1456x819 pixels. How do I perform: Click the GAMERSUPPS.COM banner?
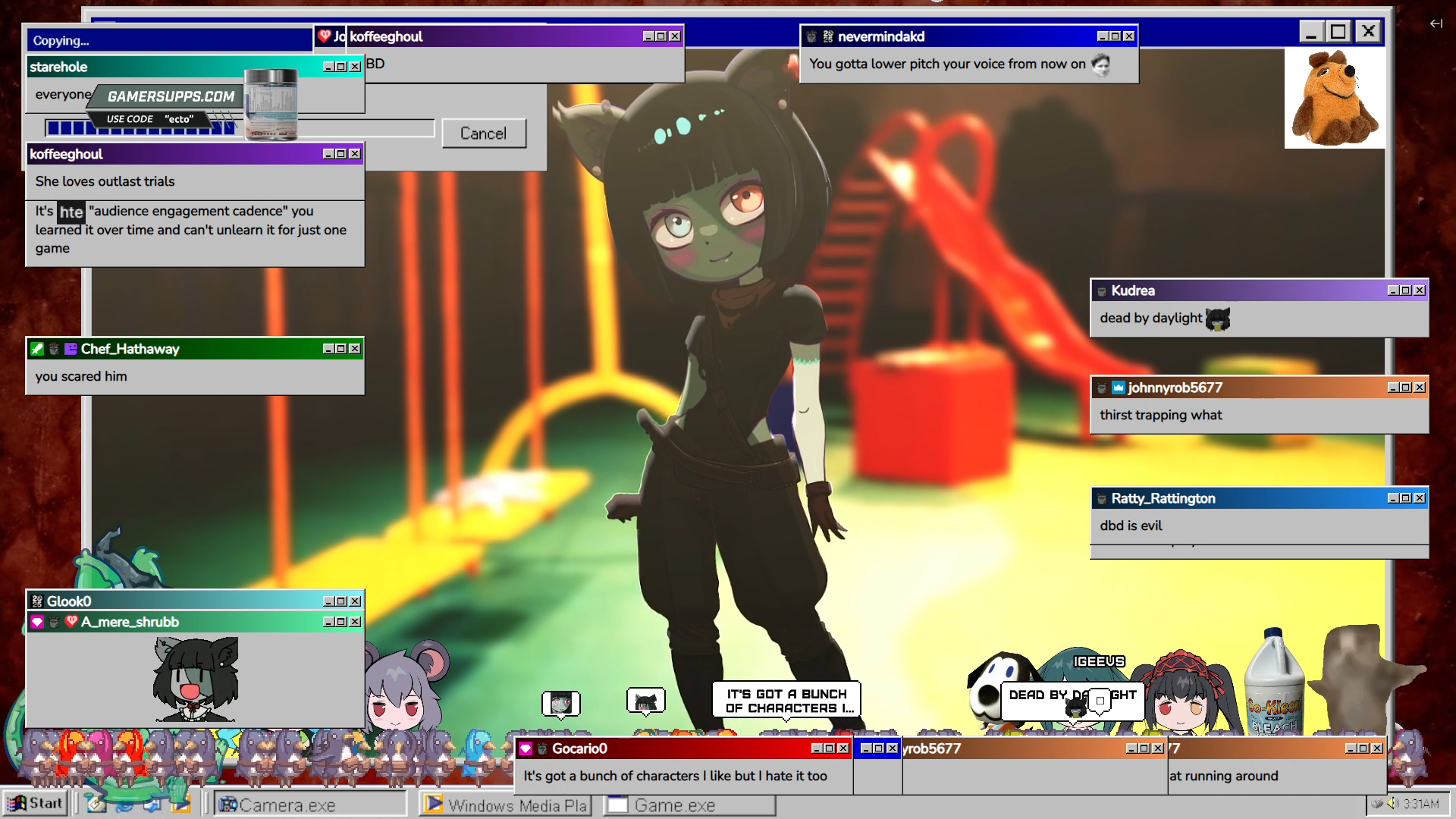coord(171,96)
